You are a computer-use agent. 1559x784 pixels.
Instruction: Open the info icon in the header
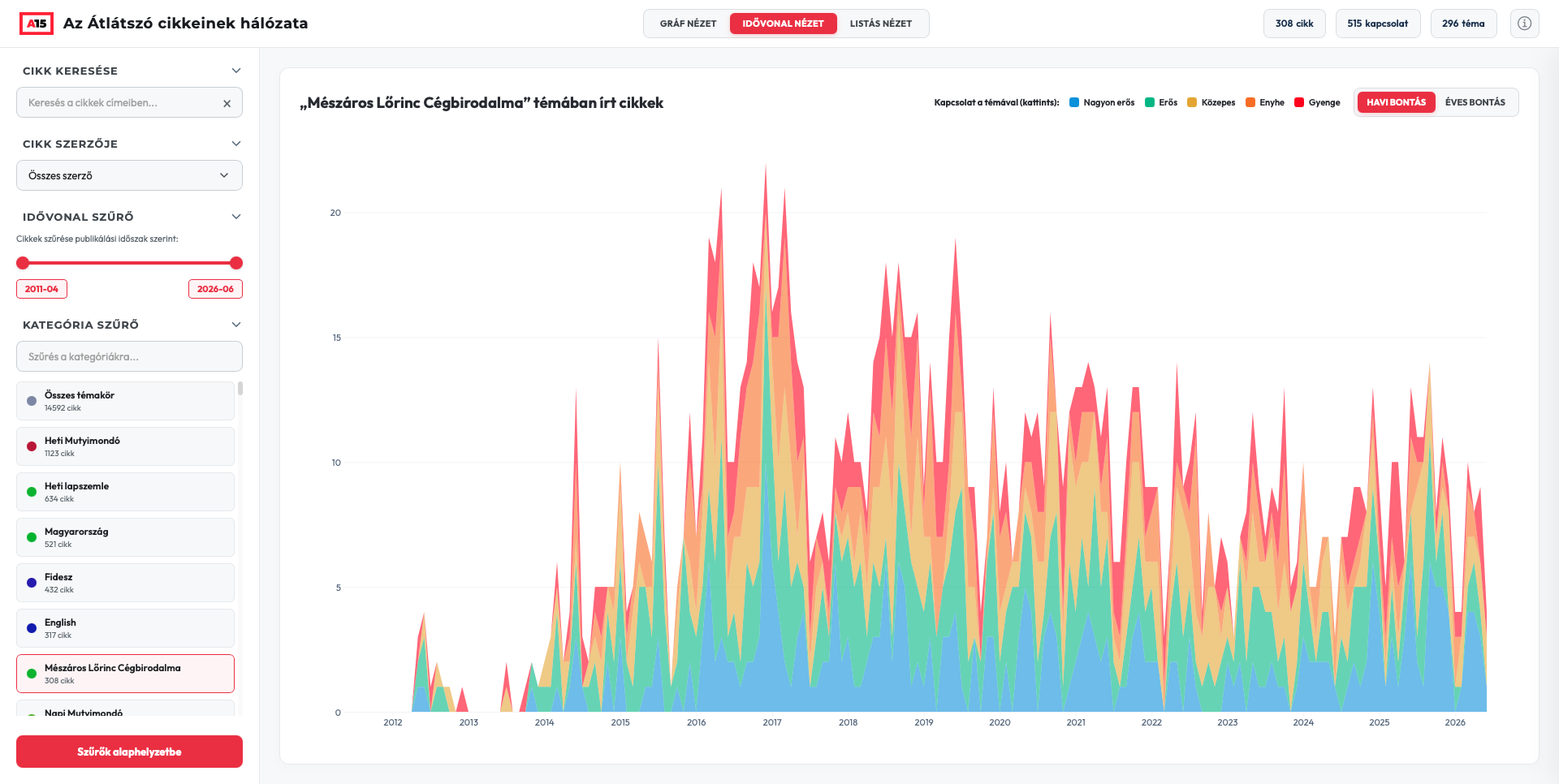pyautogui.click(x=1524, y=24)
